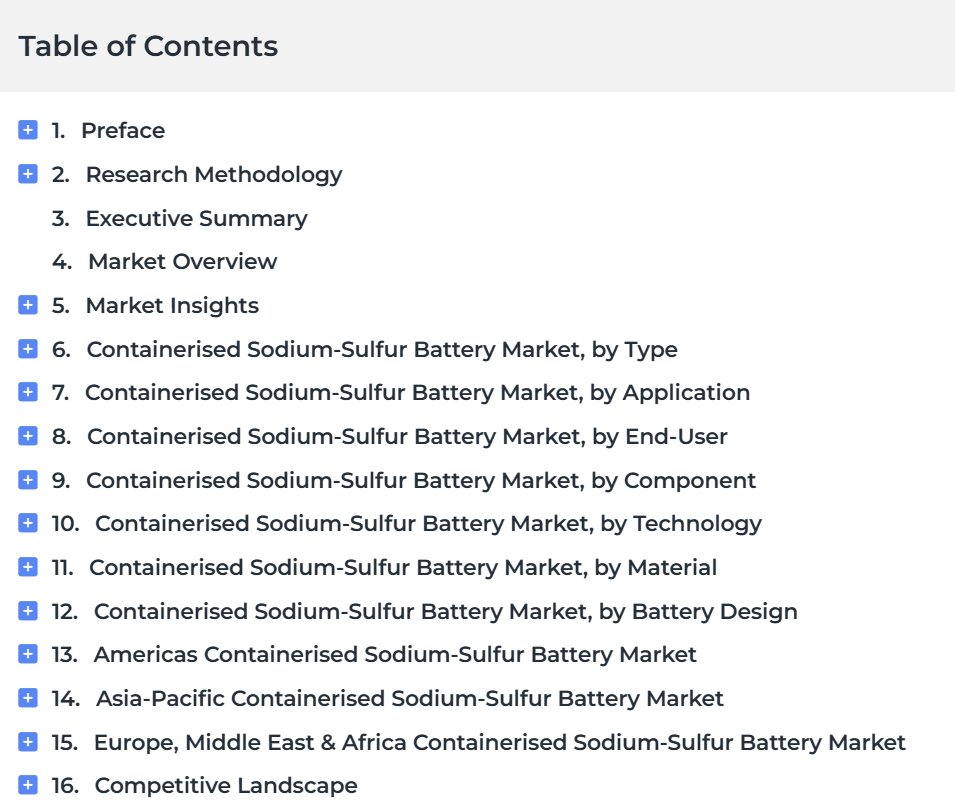Select the Competitive Landscape title text
The width and height of the screenshot is (955, 811).
point(226,785)
